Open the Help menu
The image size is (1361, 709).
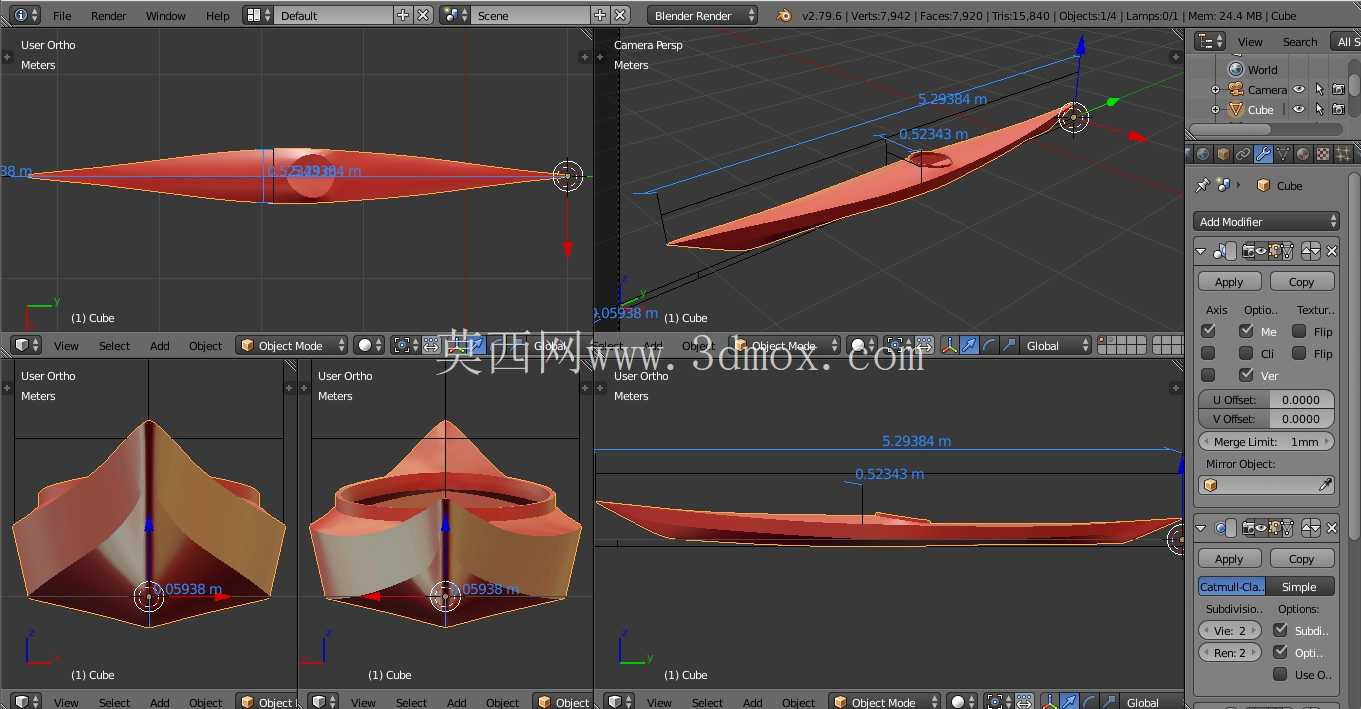tap(218, 16)
